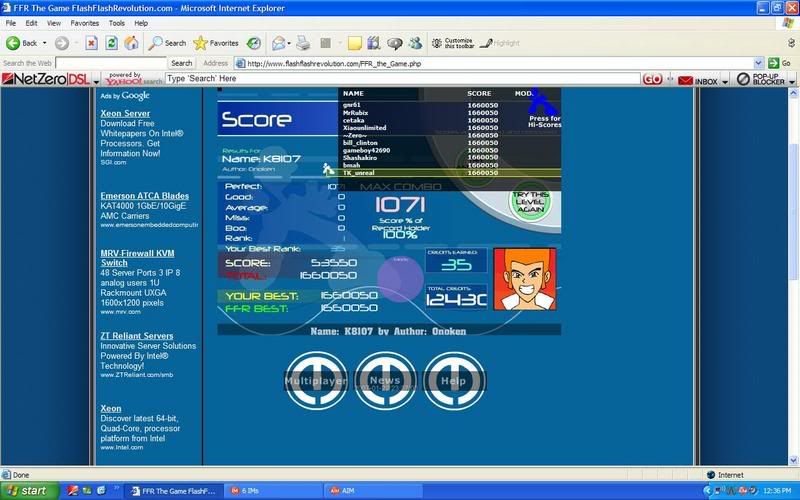Viewport: 800px width, 500px height.
Task: Go to the Home page icon
Action: point(131,43)
